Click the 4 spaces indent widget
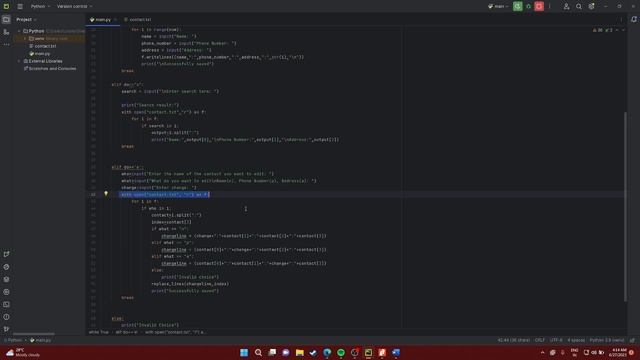Image resolution: width=640 pixels, height=360 pixels. (576, 340)
